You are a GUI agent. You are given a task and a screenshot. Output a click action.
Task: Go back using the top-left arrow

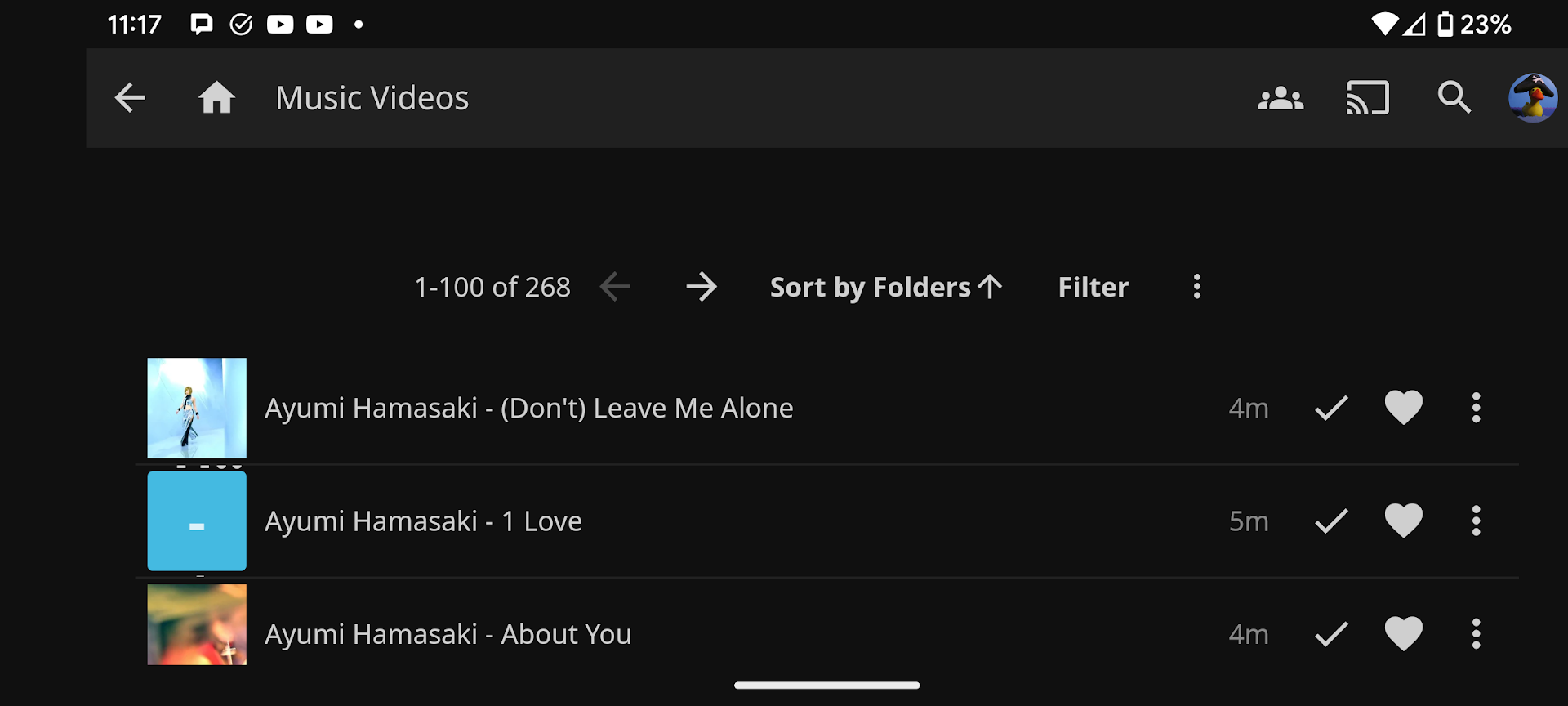click(x=130, y=98)
